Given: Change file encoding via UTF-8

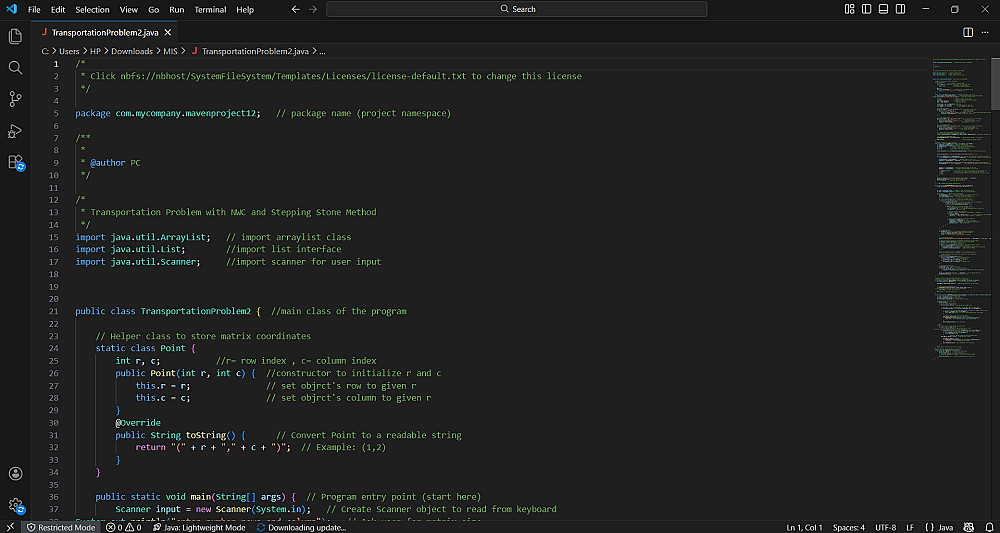Looking at the screenshot, I should point(886,527).
